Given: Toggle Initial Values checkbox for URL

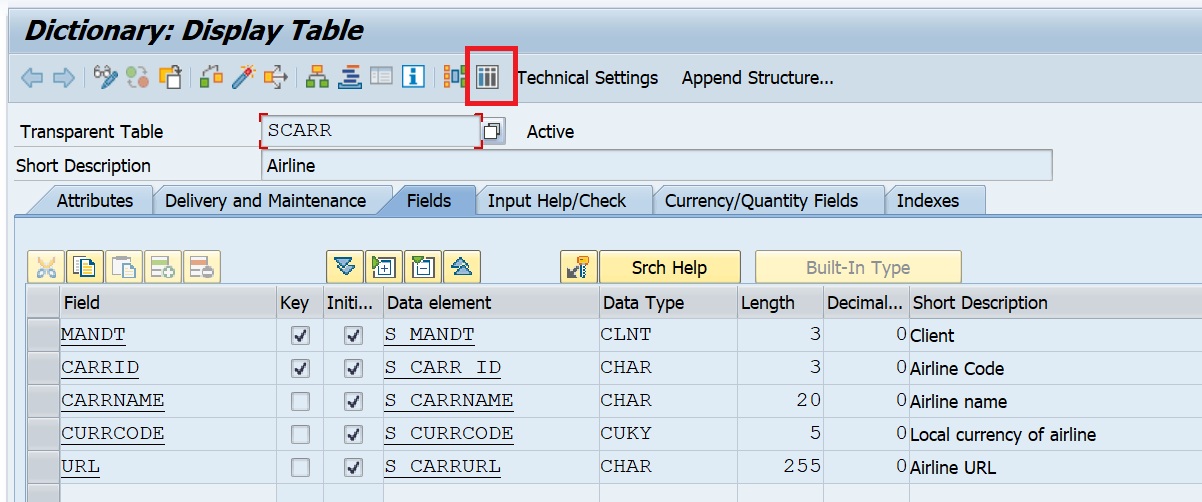Looking at the screenshot, I should (353, 468).
